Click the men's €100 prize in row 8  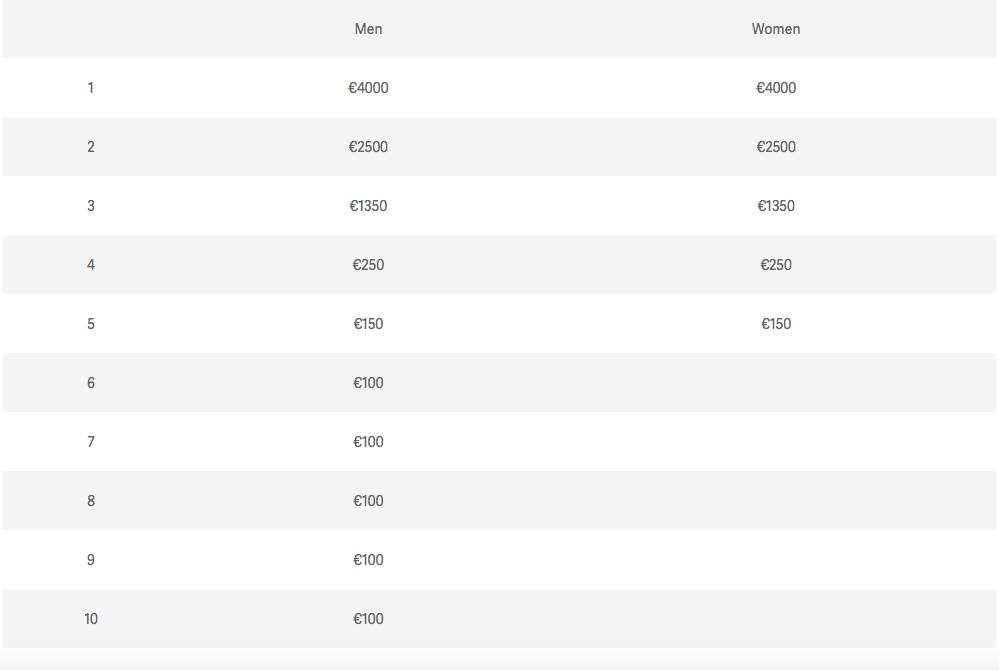coord(368,501)
